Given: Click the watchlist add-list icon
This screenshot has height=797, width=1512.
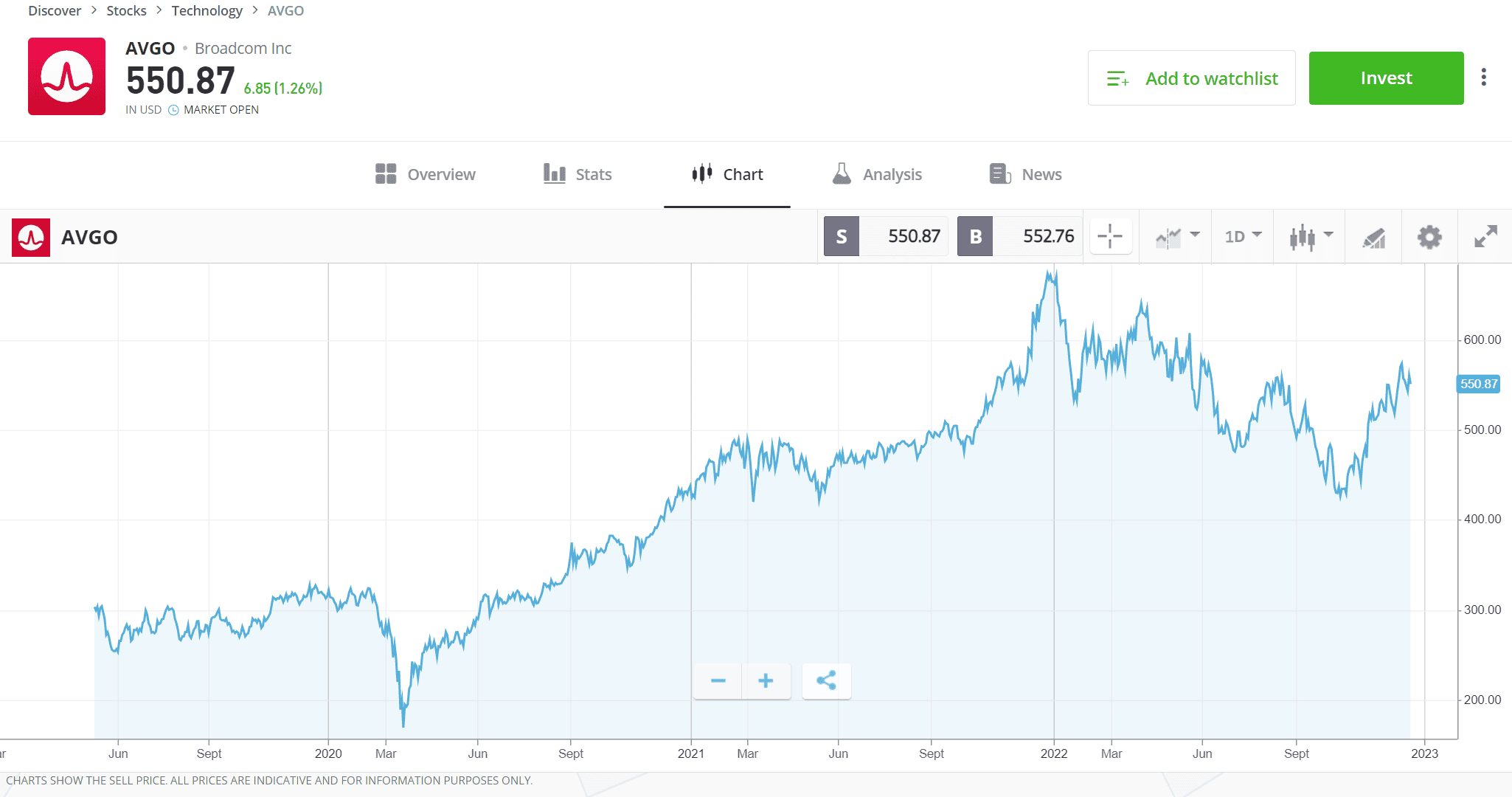Looking at the screenshot, I should tap(1118, 78).
